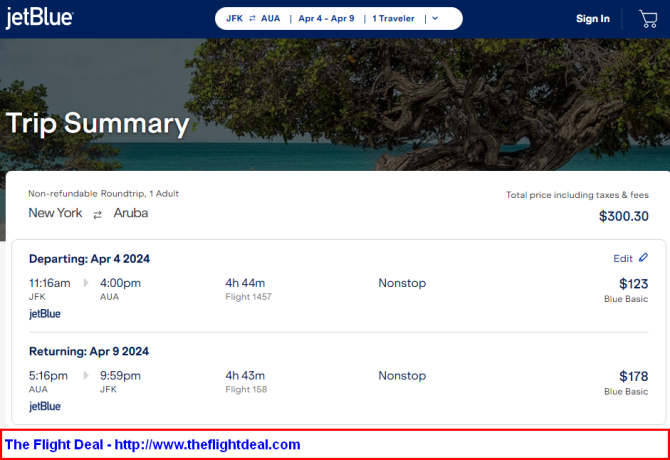670x460 pixels.
Task: Click the 4:00pm arrival time
Action: click(120, 283)
